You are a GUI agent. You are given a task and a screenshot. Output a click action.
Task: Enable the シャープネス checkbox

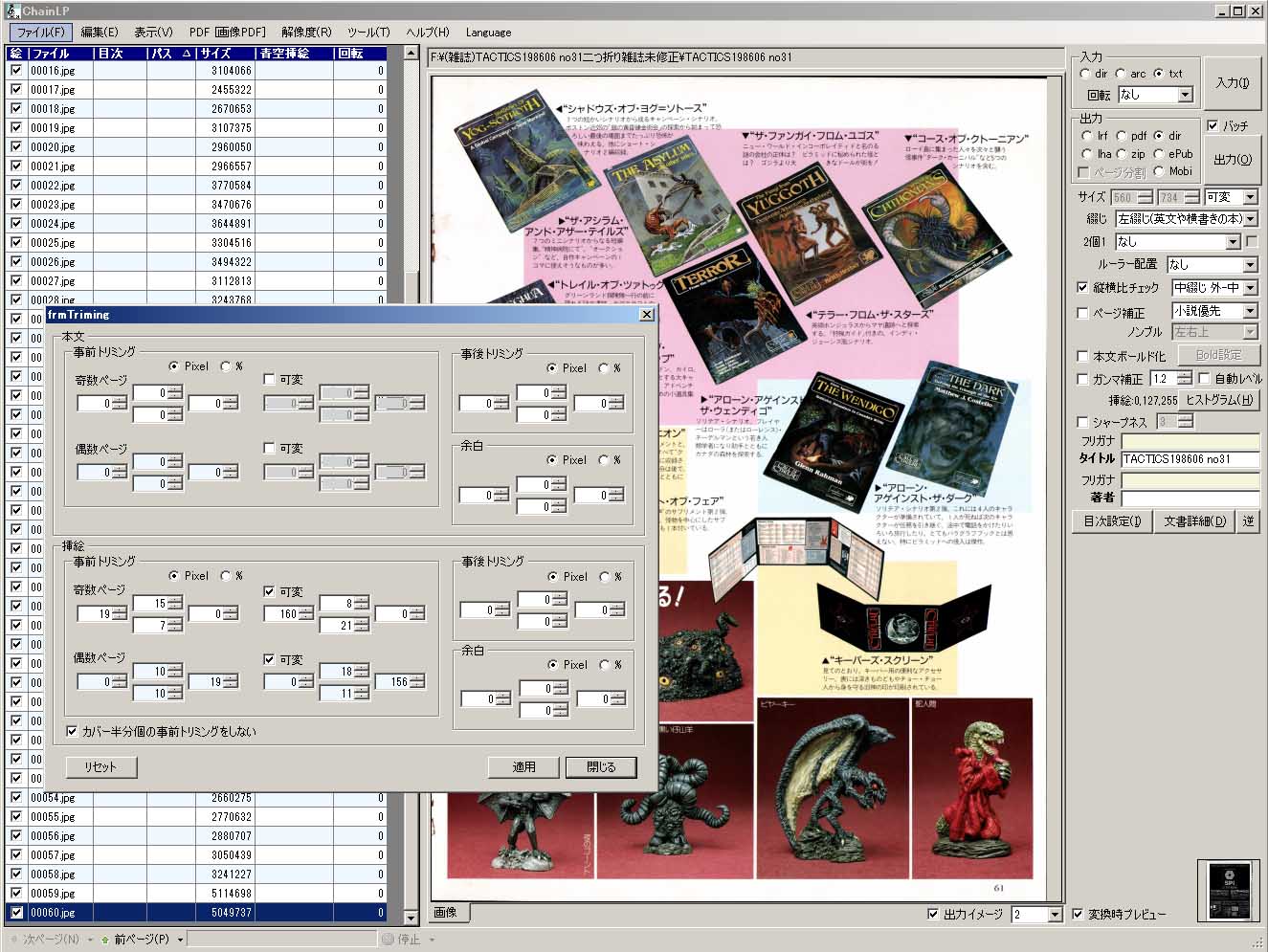click(x=1082, y=422)
